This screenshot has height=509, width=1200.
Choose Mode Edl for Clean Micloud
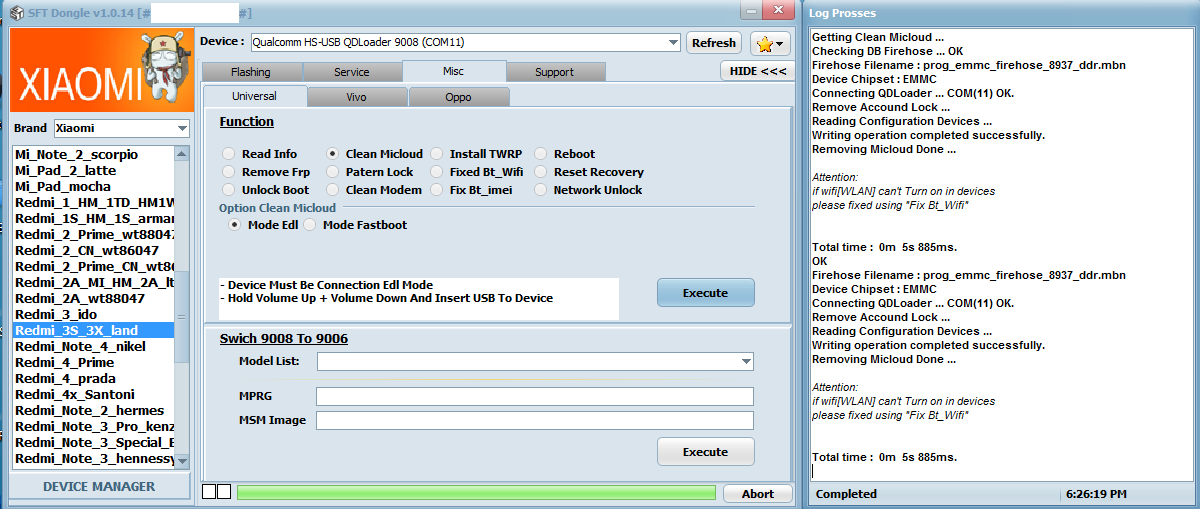[263, 225]
